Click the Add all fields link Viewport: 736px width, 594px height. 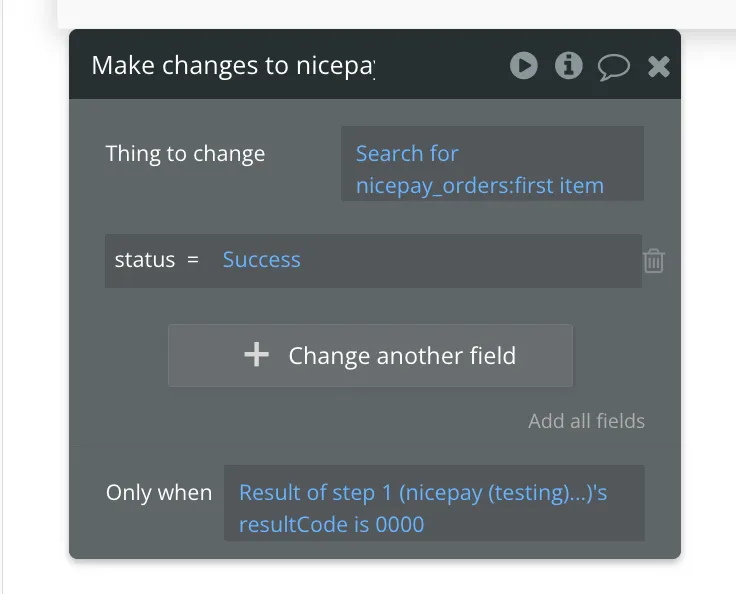pos(586,421)
